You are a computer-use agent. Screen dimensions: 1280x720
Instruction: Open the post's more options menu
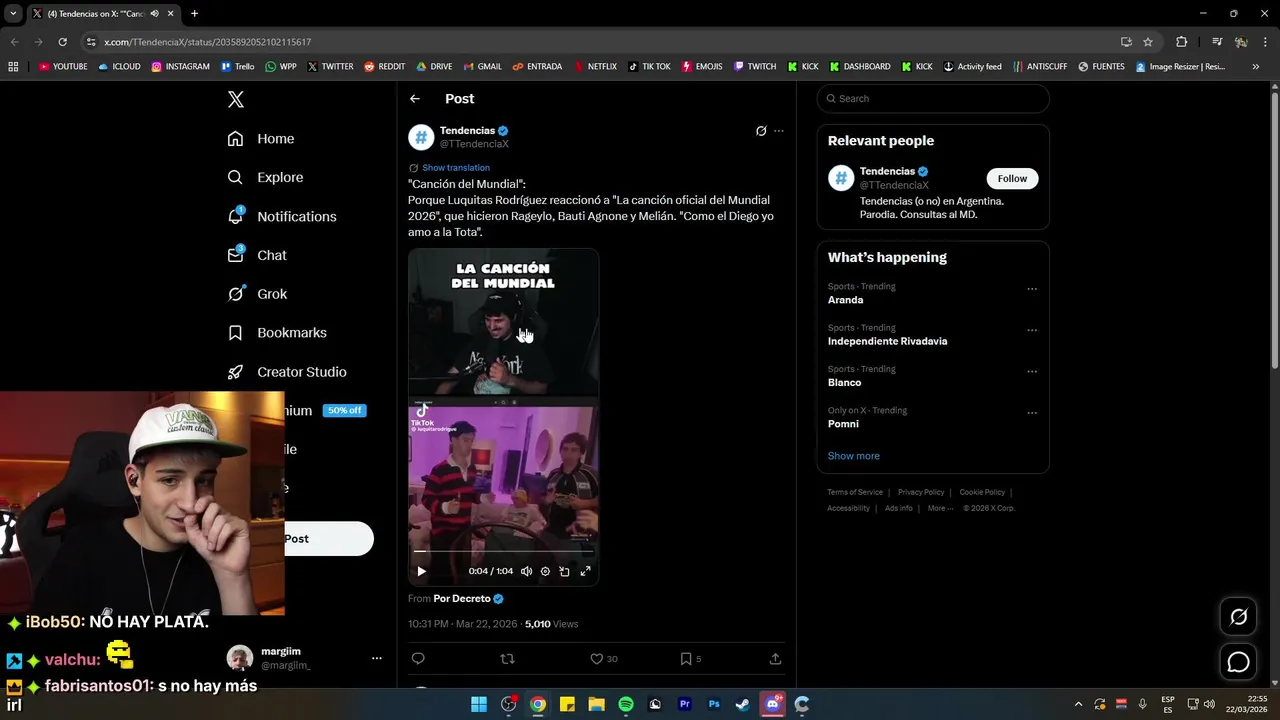(x=779, y=131)
